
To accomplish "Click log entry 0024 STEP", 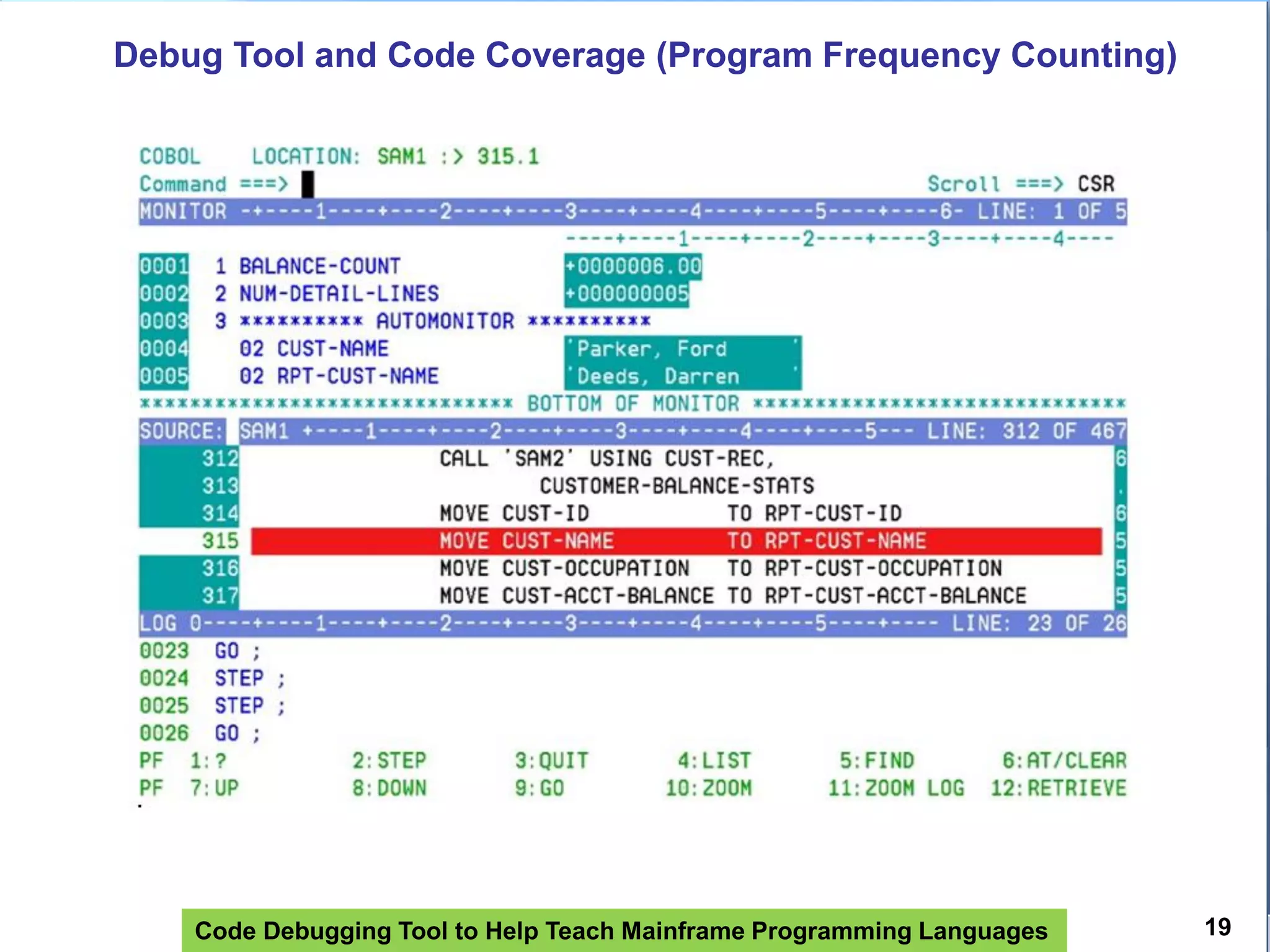I will (239, 679).
